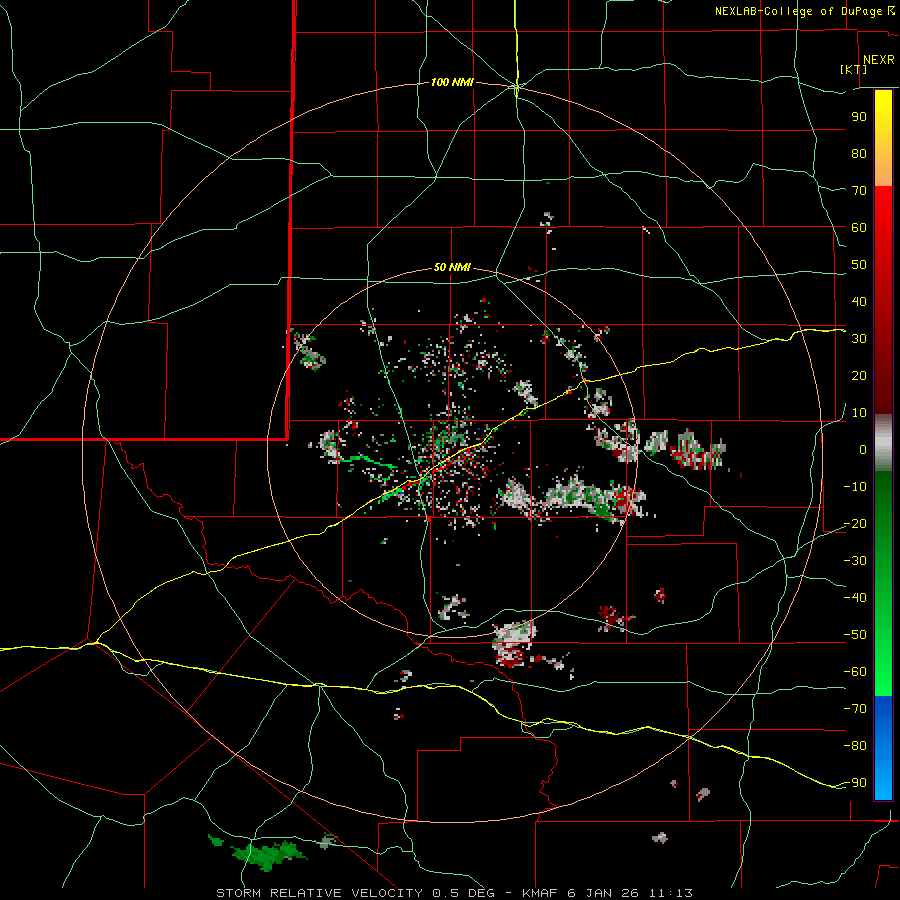The width and height of the screenshot is (900, 900).
Task: Click the positive 80 scale value
Action: [859, 153]
